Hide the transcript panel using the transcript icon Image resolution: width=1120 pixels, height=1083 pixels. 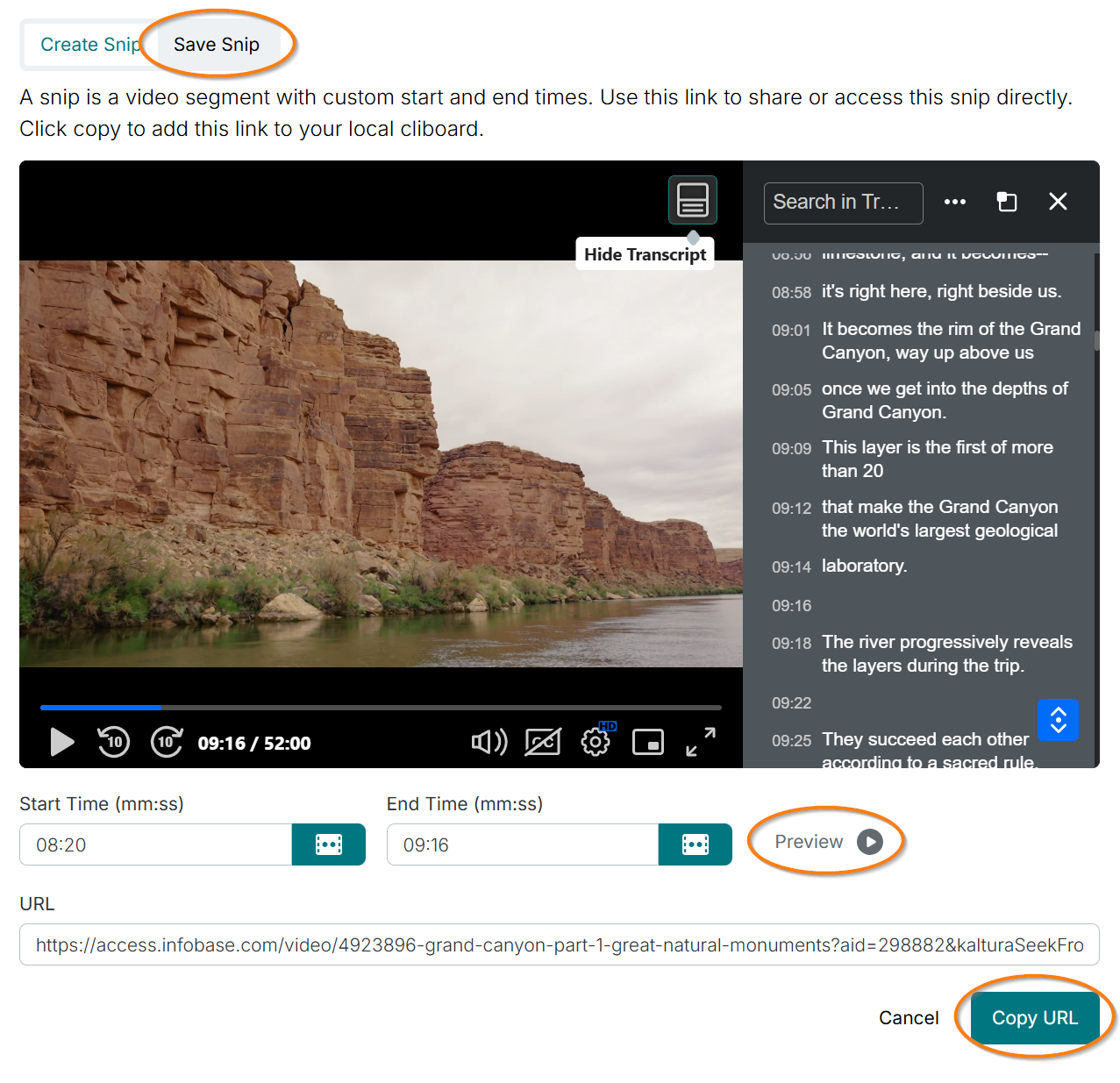coord(693,200)
